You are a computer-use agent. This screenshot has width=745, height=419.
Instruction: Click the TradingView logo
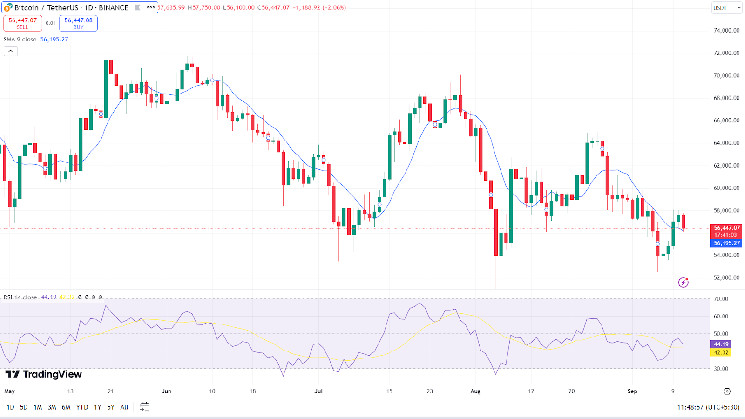(44, 374)
